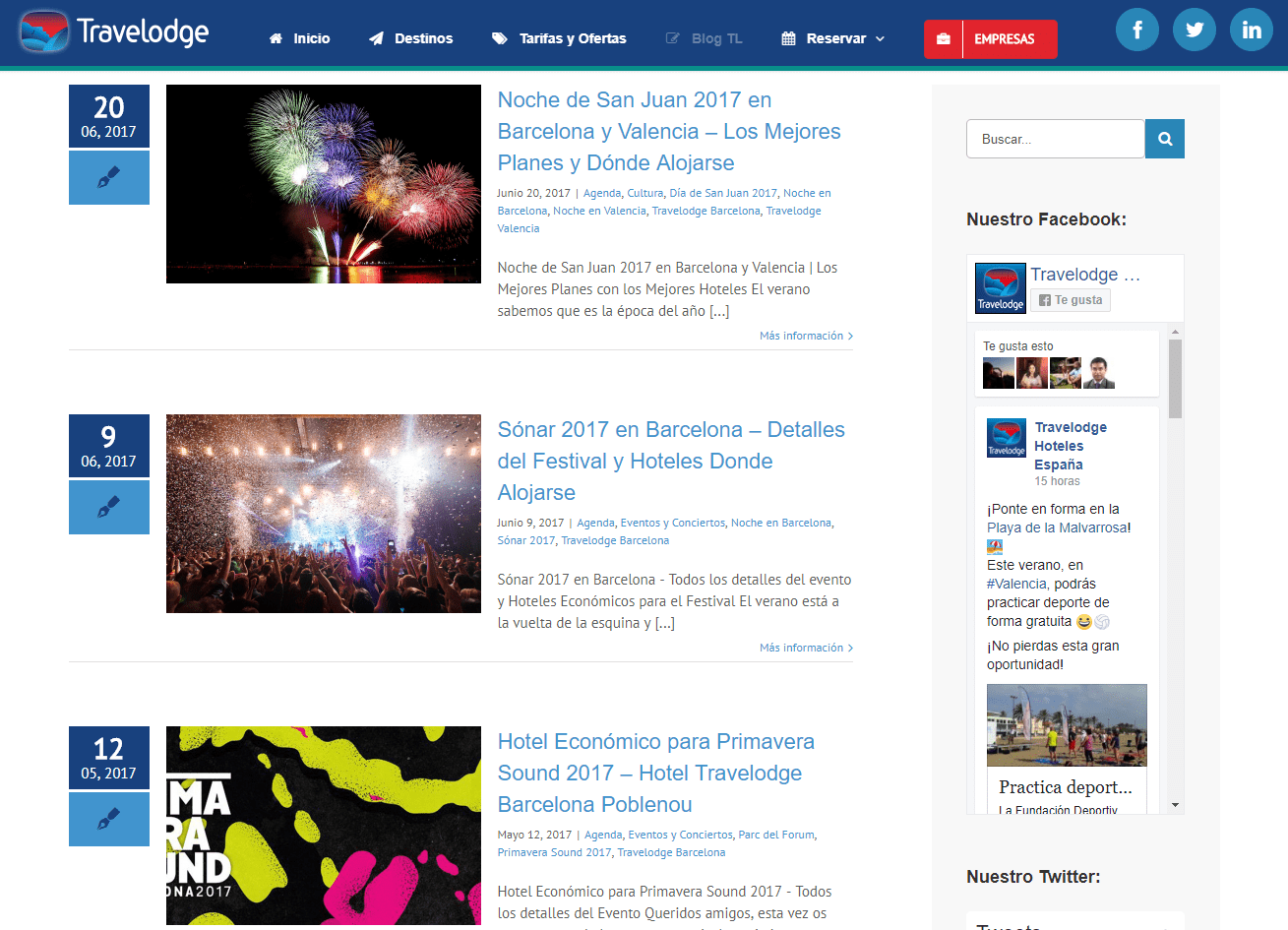This screenshot has height=930, width=1288.
Task: Click Noche en Valencia tag
Action: (x=599, y=211)
